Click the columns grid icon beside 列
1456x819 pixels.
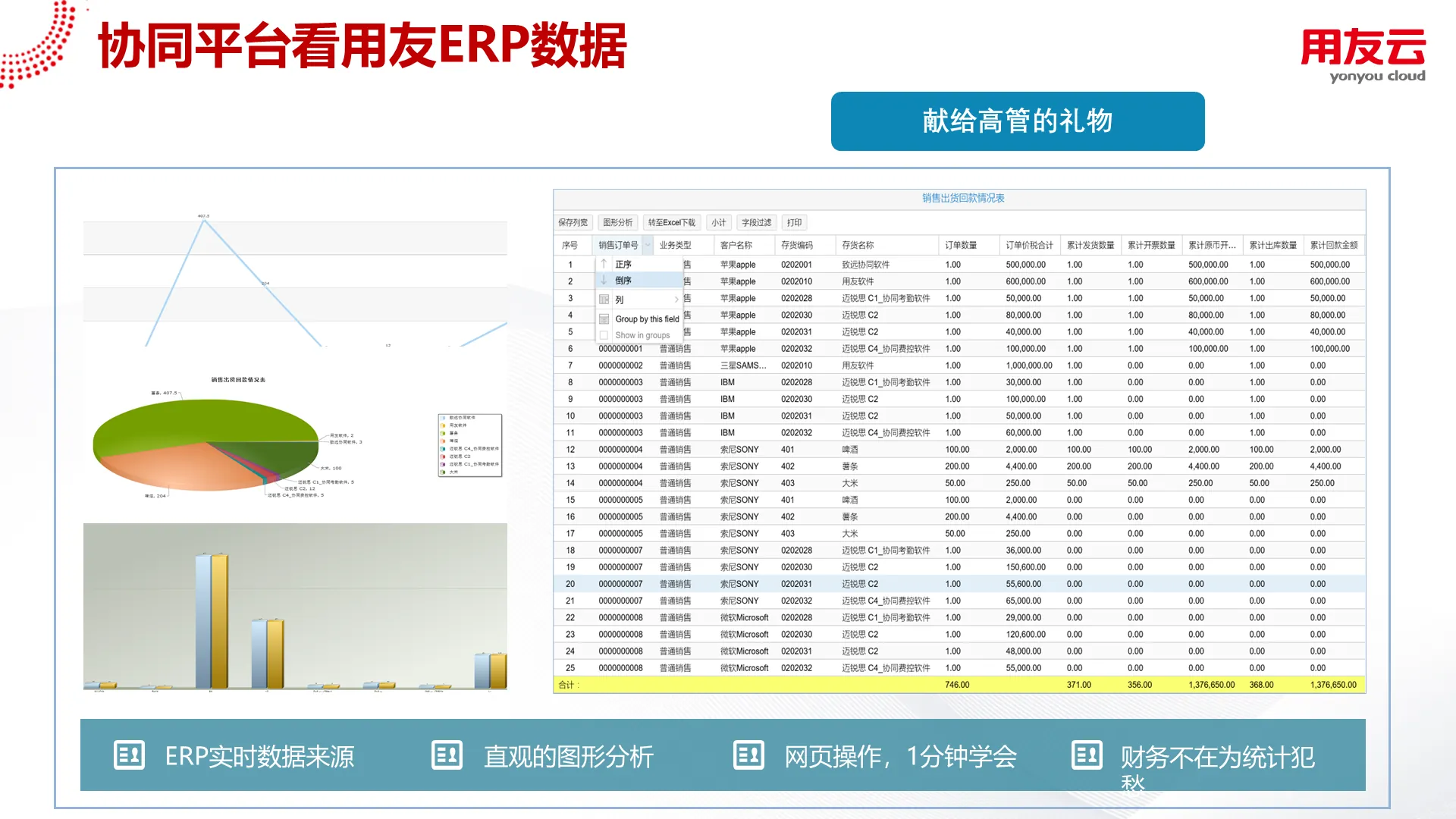pos(604,300)
